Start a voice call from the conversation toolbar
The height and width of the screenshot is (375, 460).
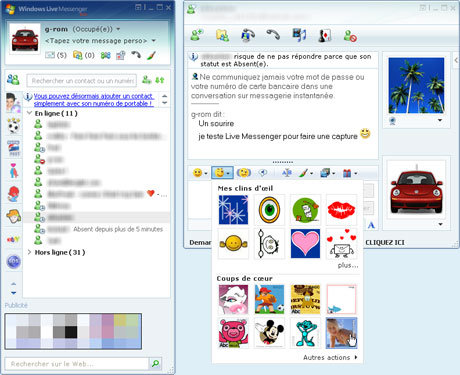click(273, 34)
